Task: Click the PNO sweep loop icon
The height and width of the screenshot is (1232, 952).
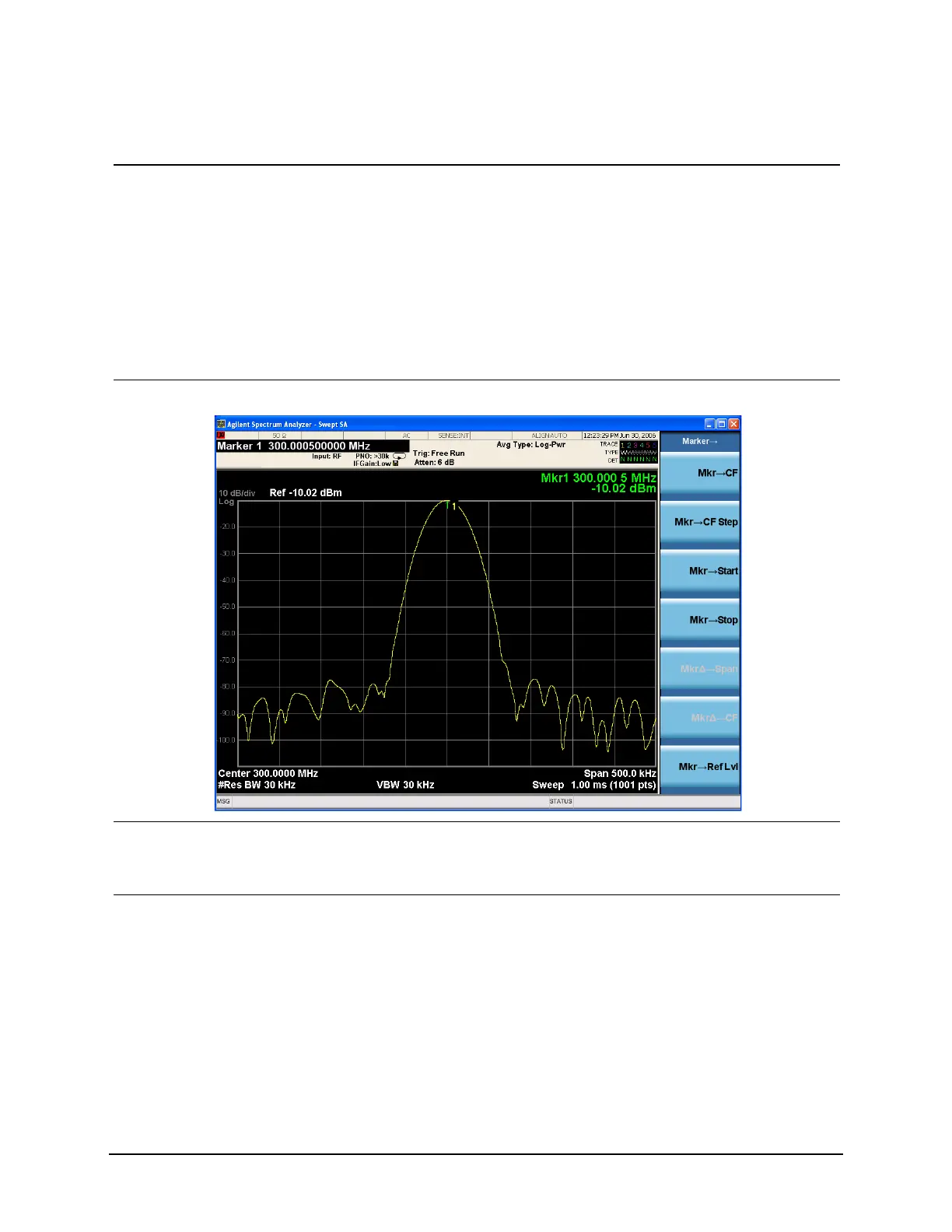Action: (399, 457)
